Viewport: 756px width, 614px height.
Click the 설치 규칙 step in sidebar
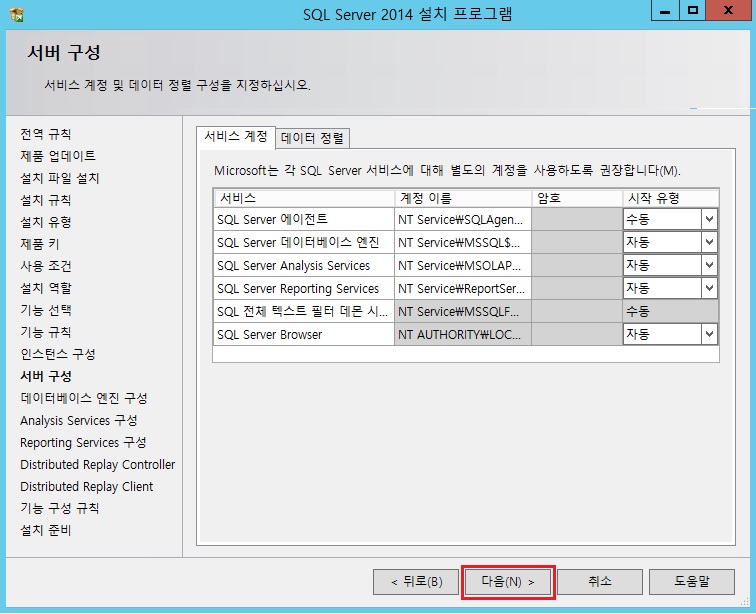coord(46,200)
